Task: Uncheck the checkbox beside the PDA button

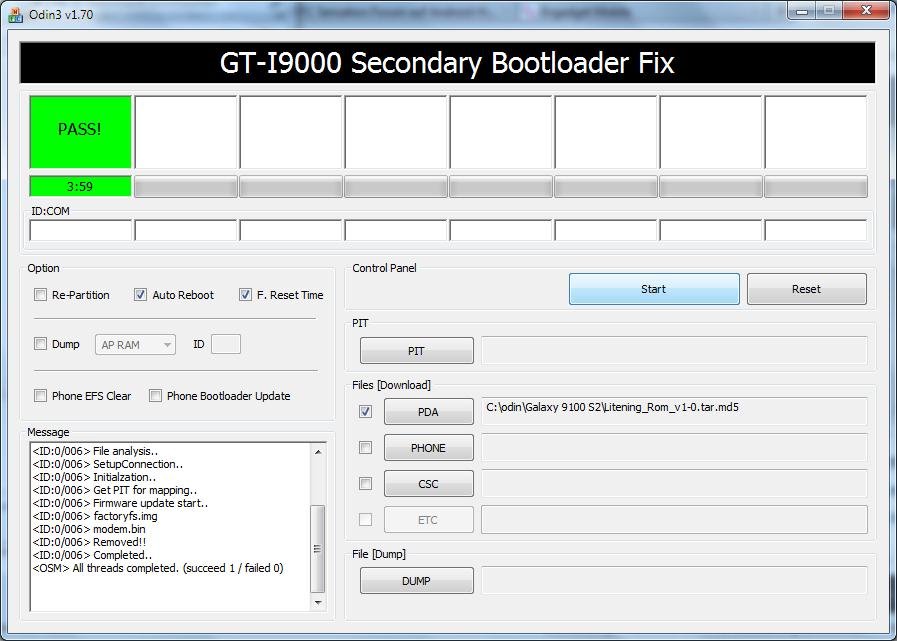Action: (x=365, y=411)
